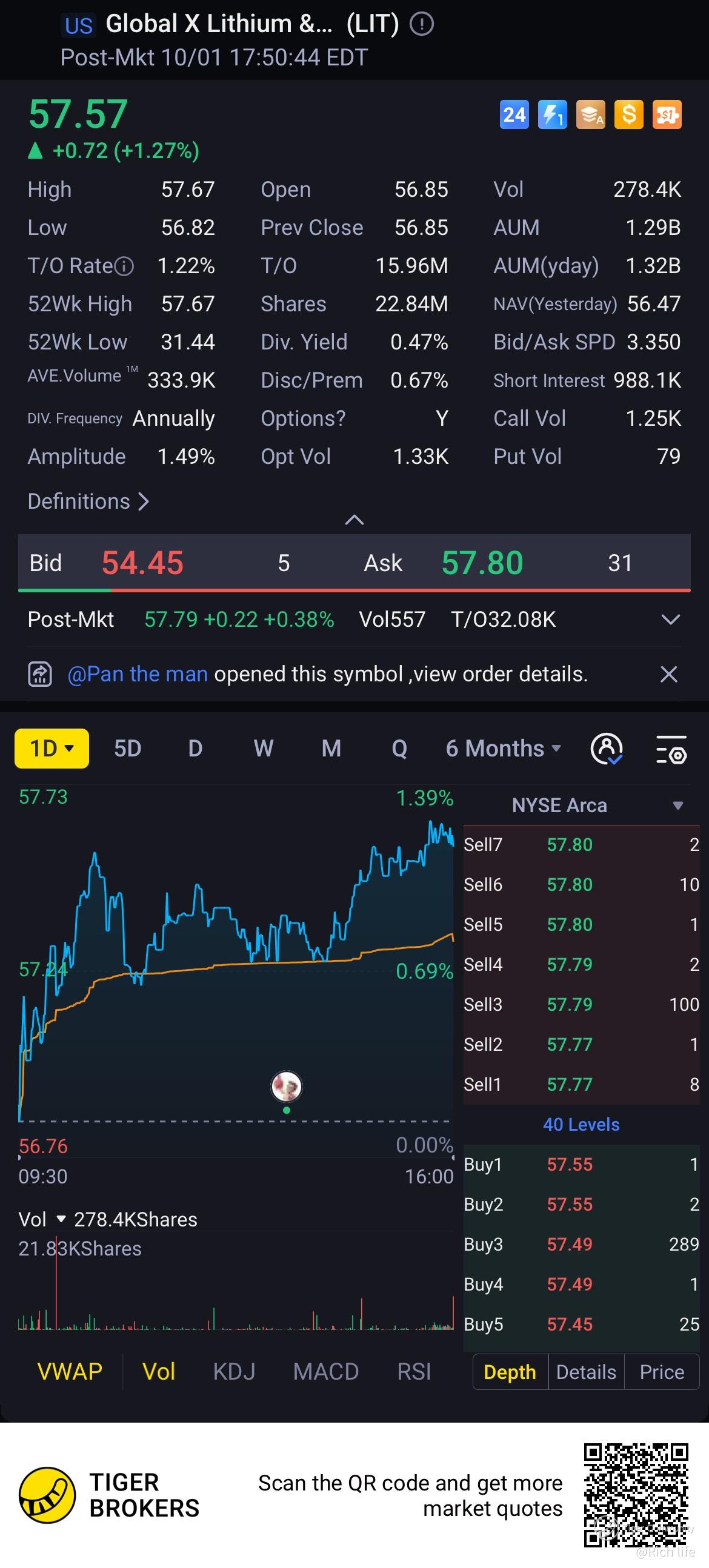
Task: Toggle the Vol indicator at bottom
Action: (x=158, y=1372)
